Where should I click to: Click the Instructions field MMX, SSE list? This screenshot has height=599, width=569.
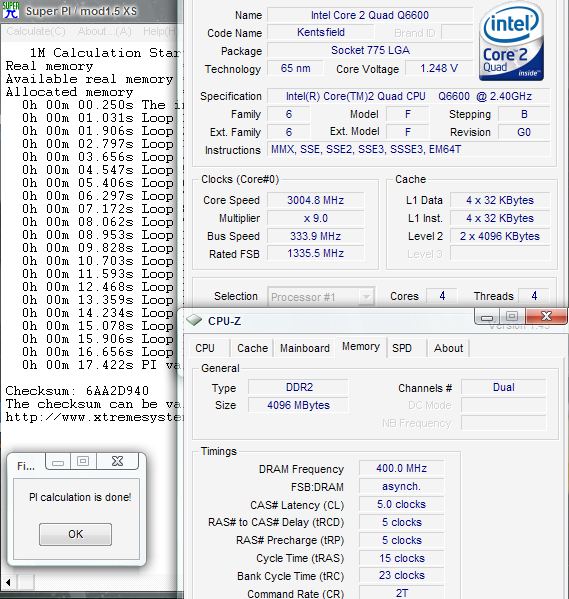coord(408,149)
